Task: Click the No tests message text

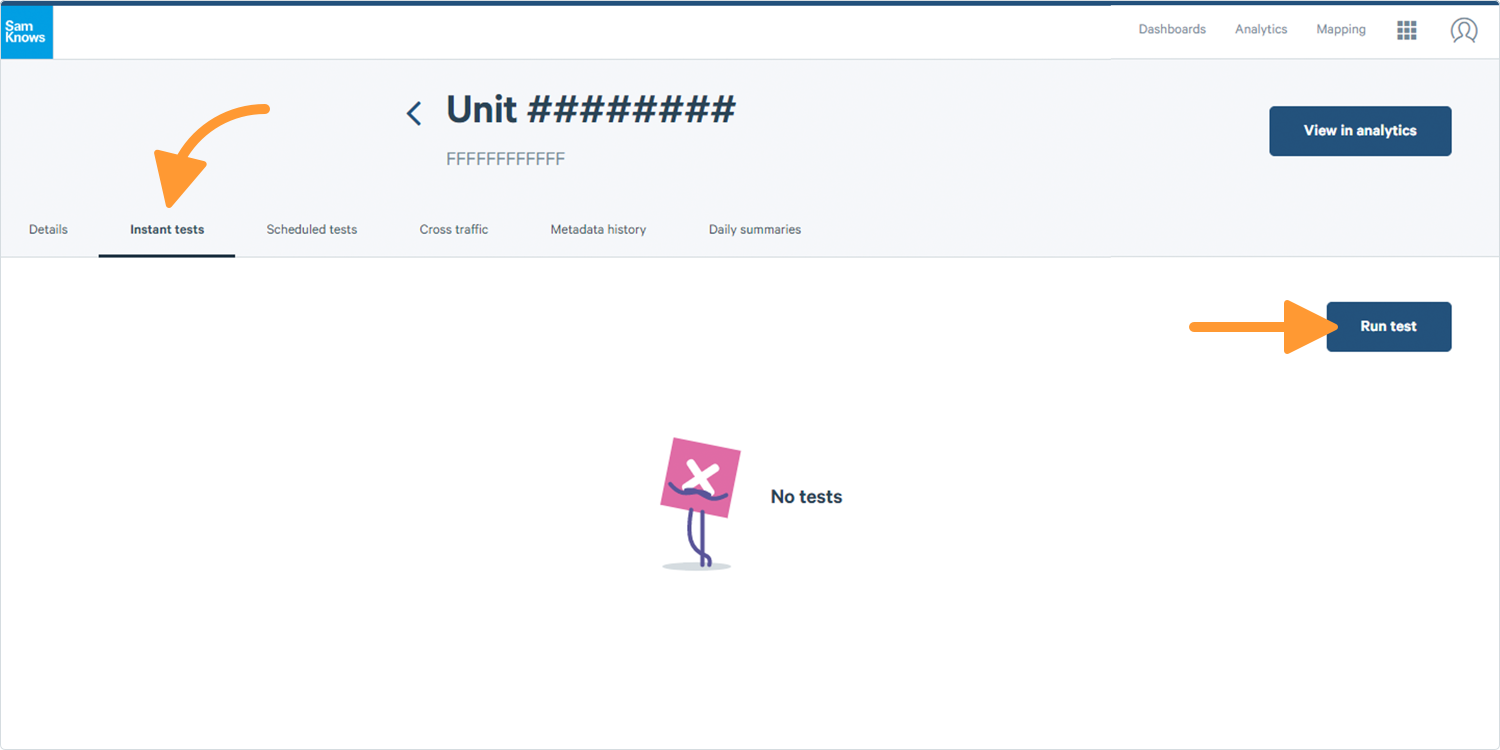Action: coord(806,497)
